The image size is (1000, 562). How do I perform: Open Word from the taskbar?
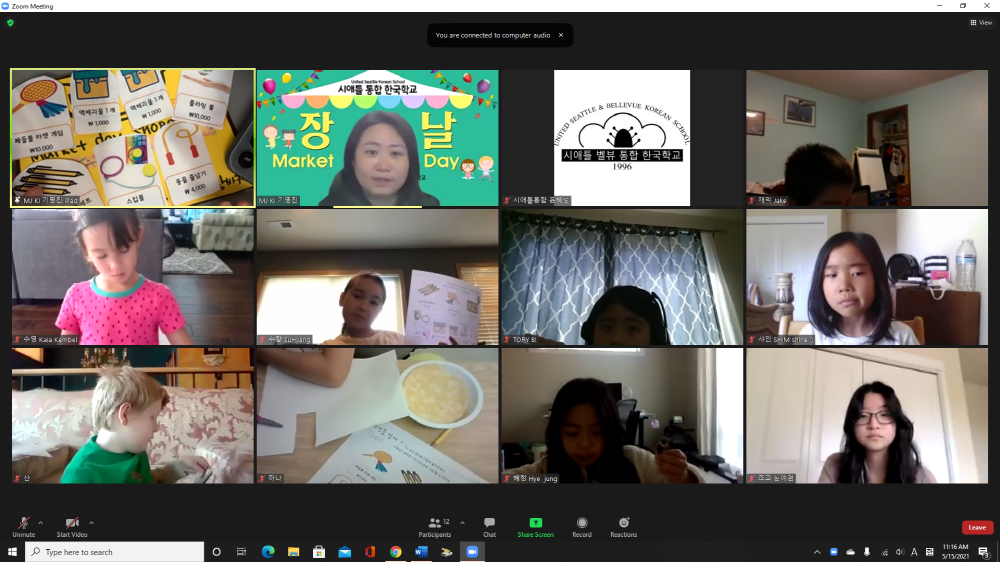coord(421,552)
